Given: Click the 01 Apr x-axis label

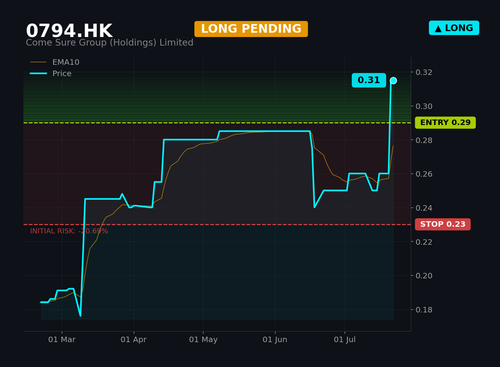Looking at the screenshot, I should pyautogui.click(x=133, y=340).
